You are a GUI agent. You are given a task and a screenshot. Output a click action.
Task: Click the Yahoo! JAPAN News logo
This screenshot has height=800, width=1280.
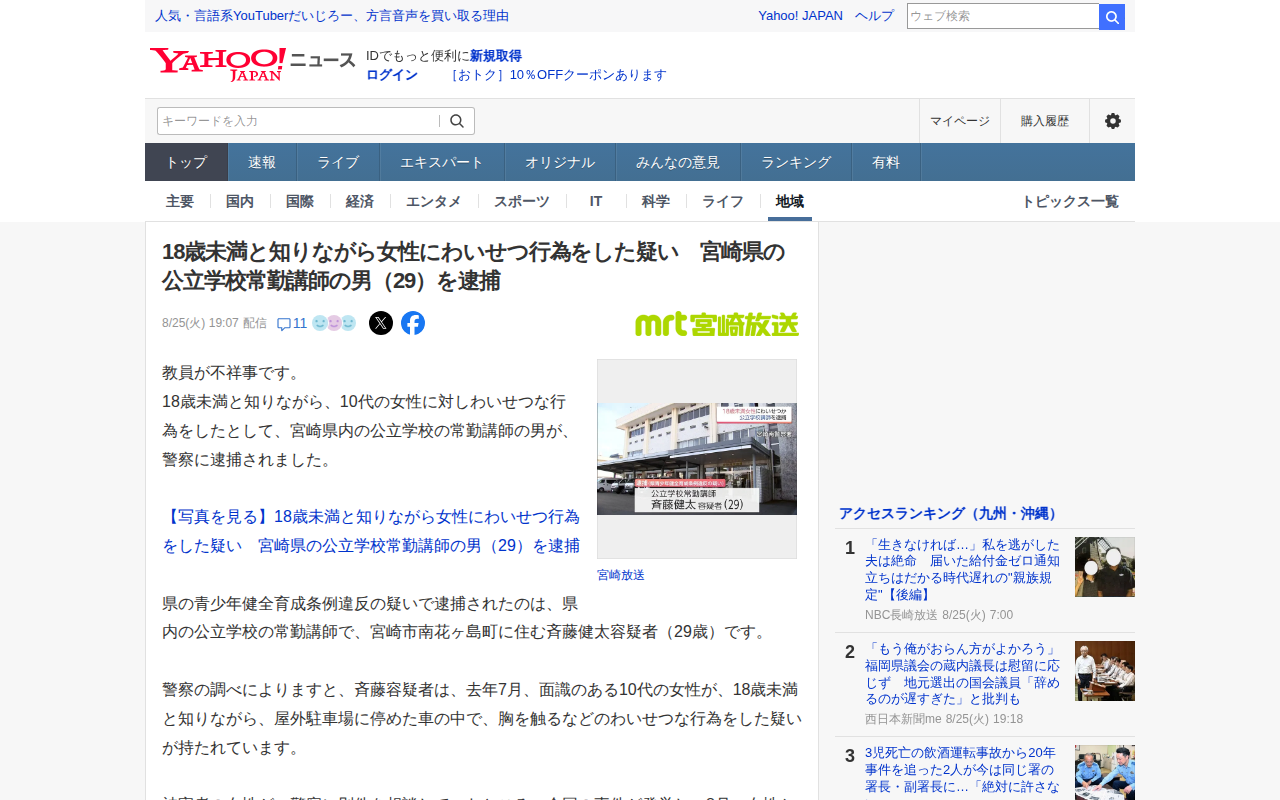[252, 63]
